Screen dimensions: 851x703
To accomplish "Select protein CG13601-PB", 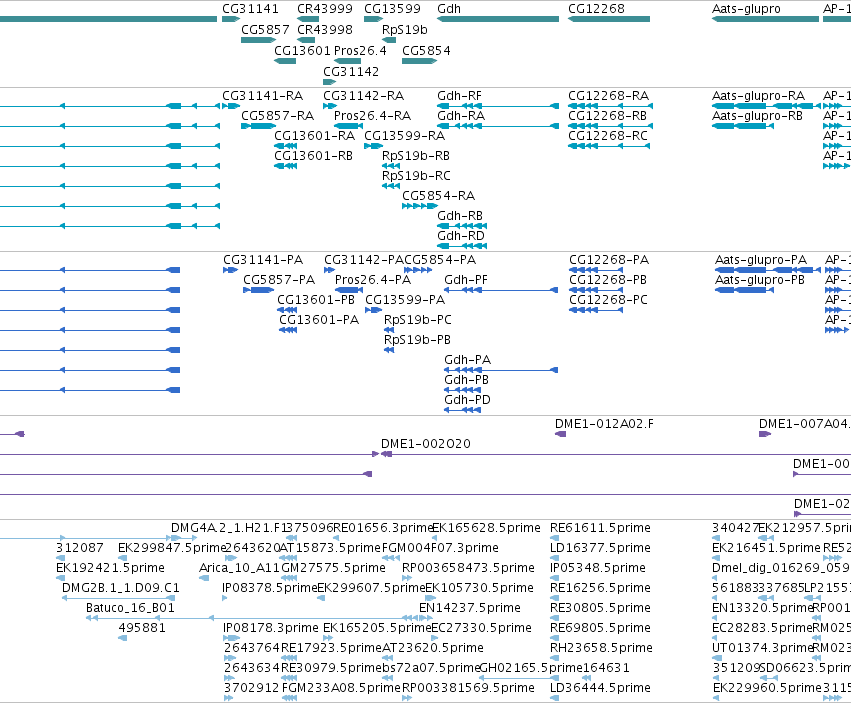I will coord(288,310).
